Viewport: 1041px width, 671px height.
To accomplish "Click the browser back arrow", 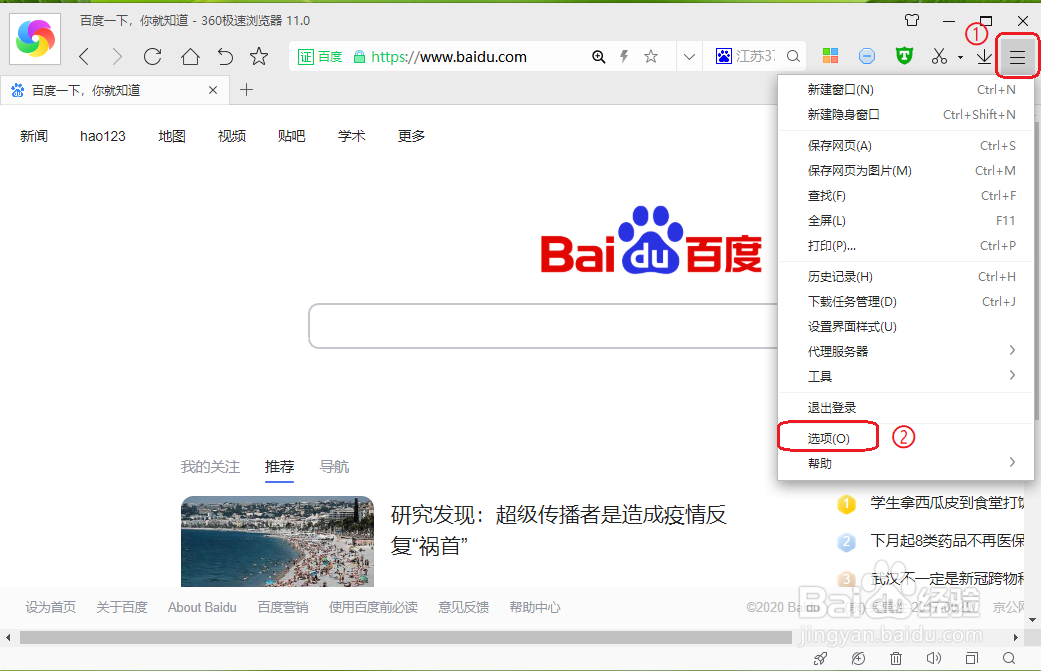I will click(84, 56).
